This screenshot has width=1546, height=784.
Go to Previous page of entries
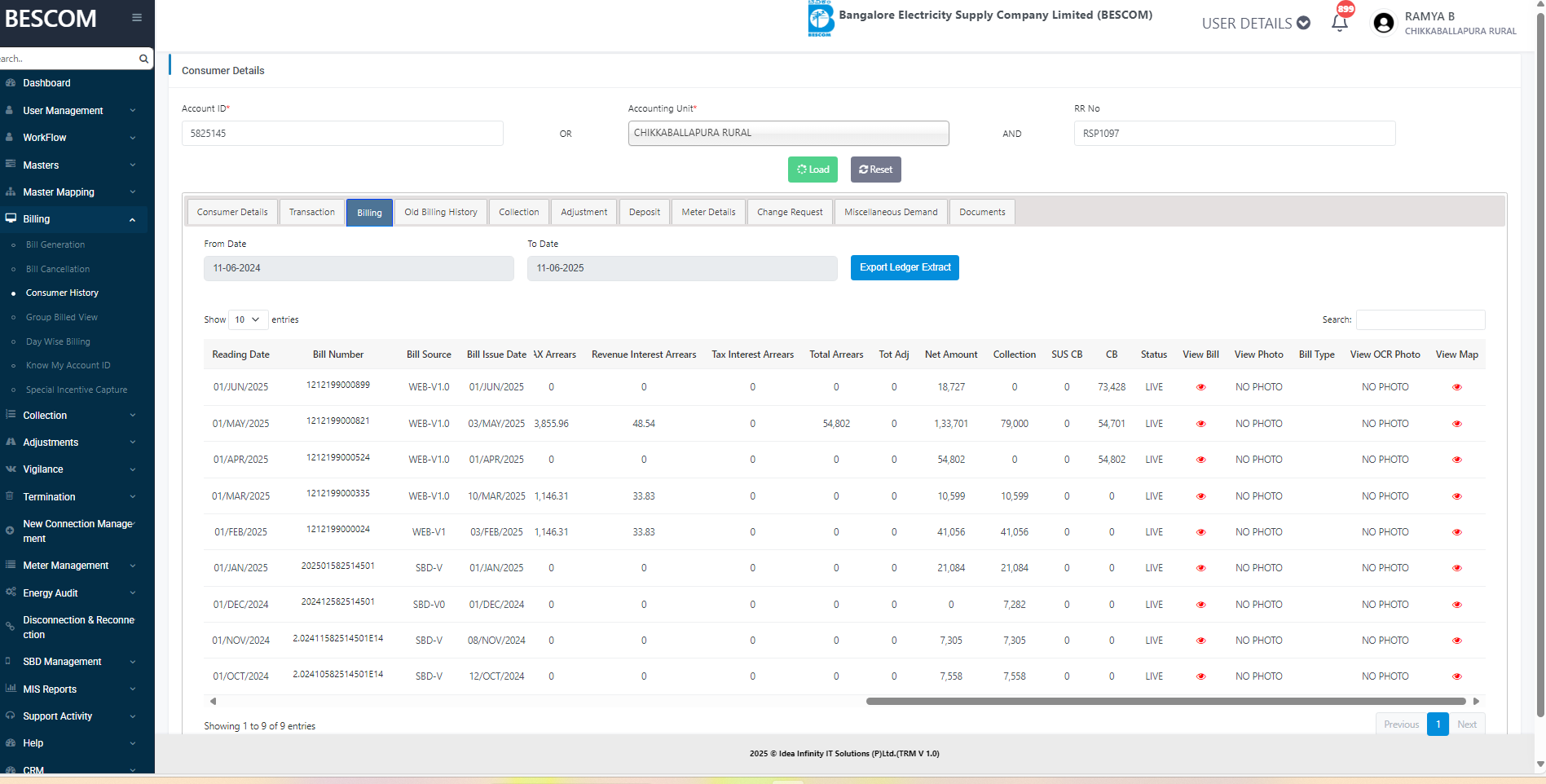click(1401, 725)
